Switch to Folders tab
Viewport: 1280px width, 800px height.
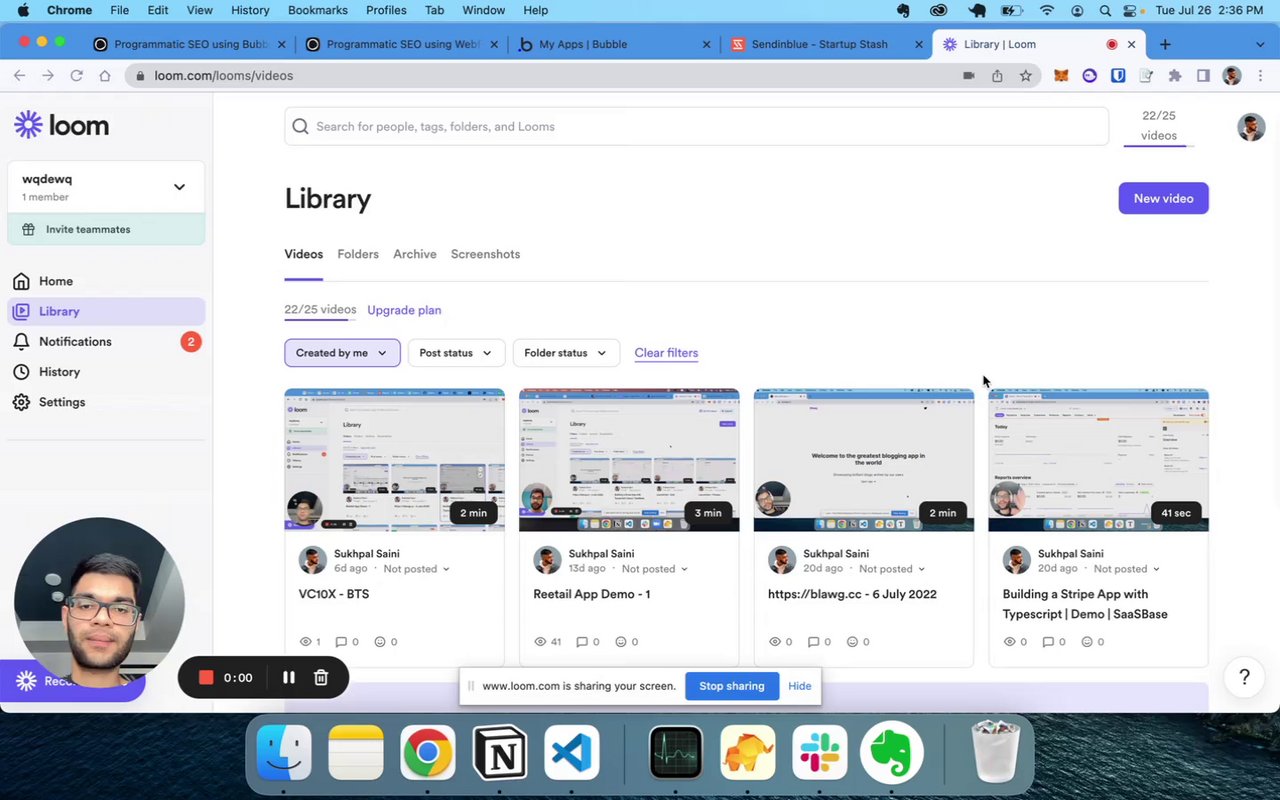point(358,254)
